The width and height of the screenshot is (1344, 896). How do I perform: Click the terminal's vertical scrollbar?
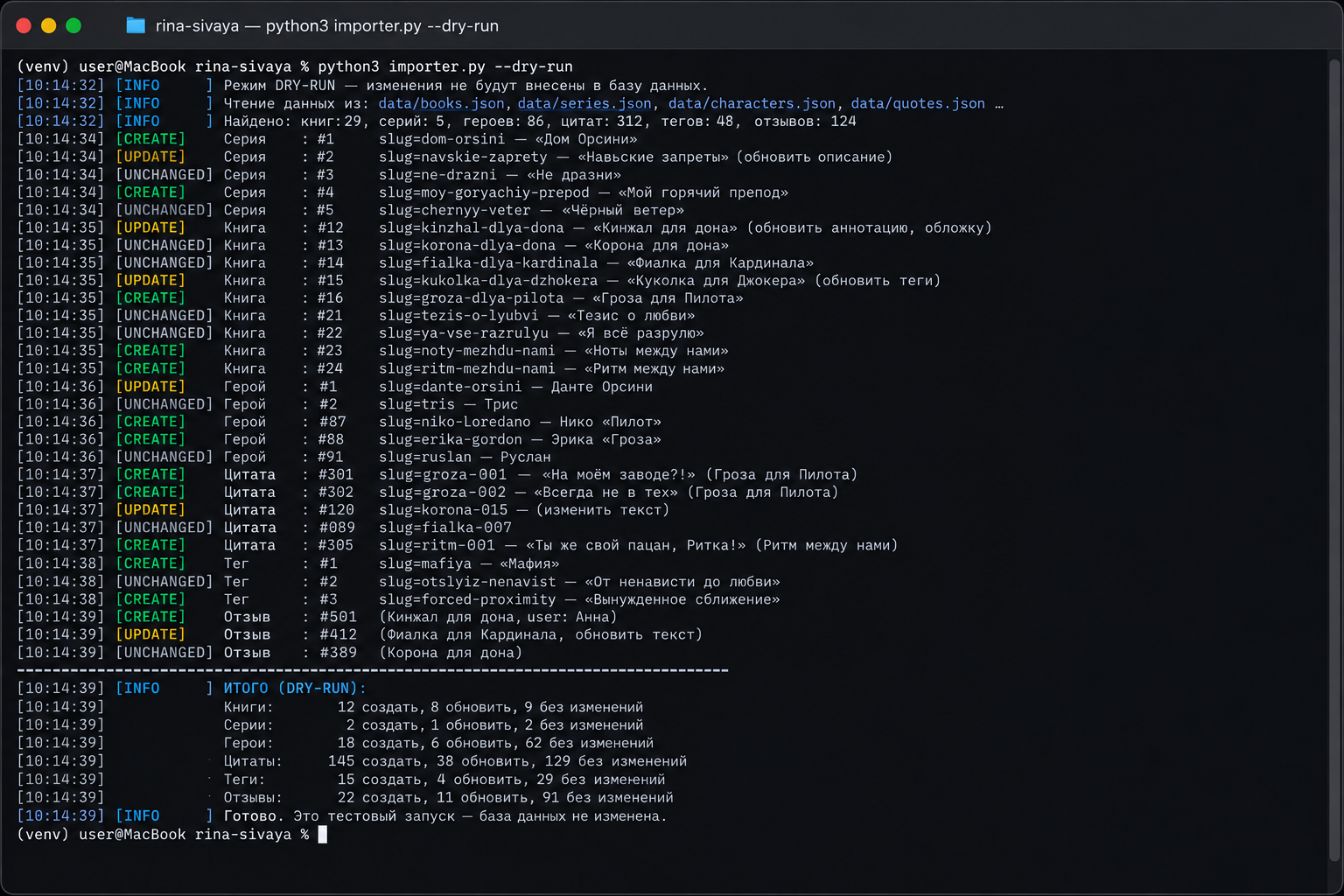point(1335,459)
